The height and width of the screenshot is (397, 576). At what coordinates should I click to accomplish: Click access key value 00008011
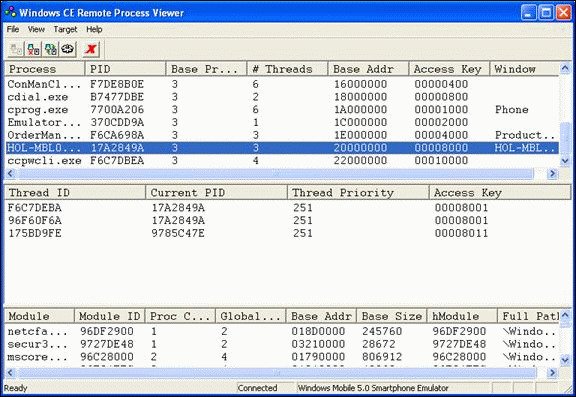tap(461, 233)
